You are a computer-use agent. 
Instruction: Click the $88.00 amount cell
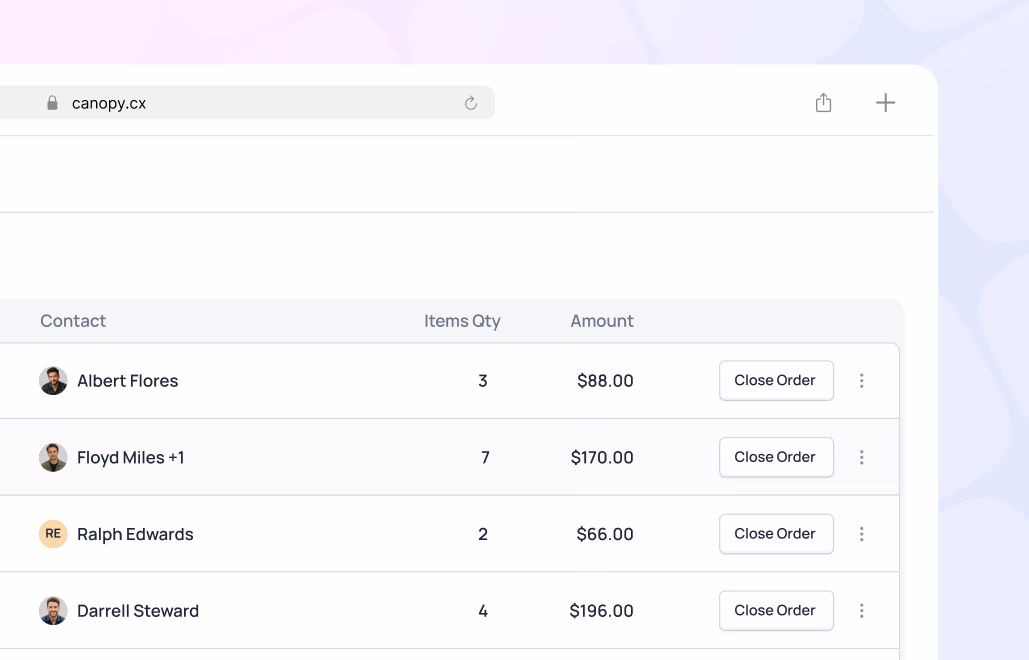[605, 381]
